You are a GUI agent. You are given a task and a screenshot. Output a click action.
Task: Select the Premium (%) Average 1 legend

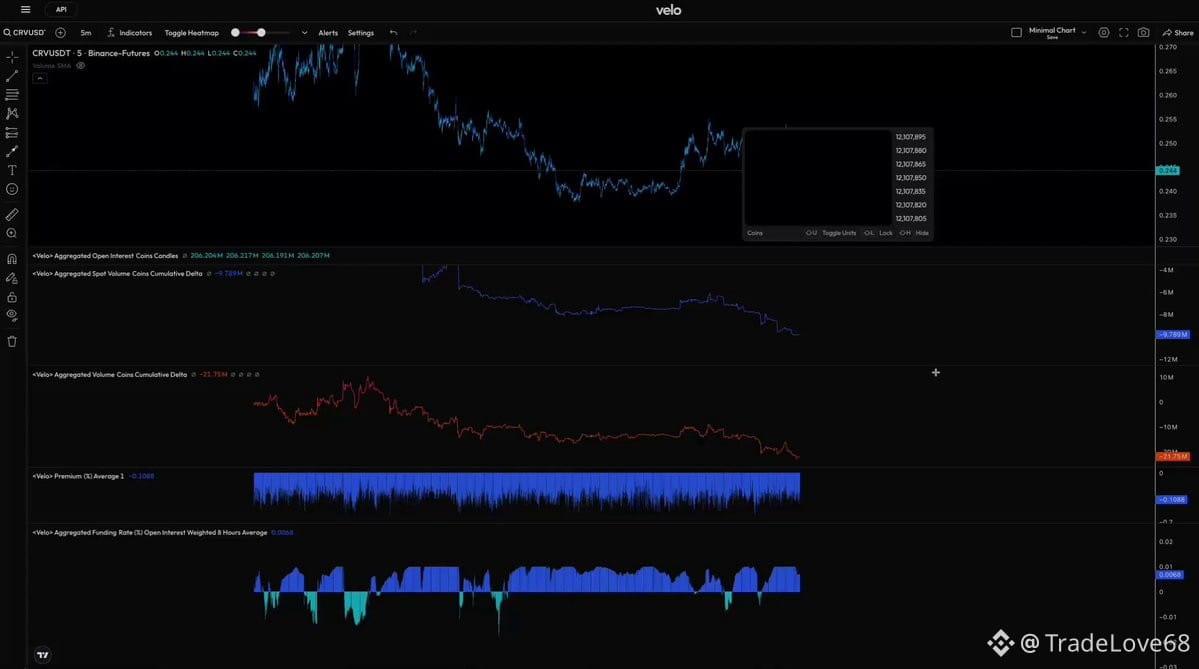(78, 476)
